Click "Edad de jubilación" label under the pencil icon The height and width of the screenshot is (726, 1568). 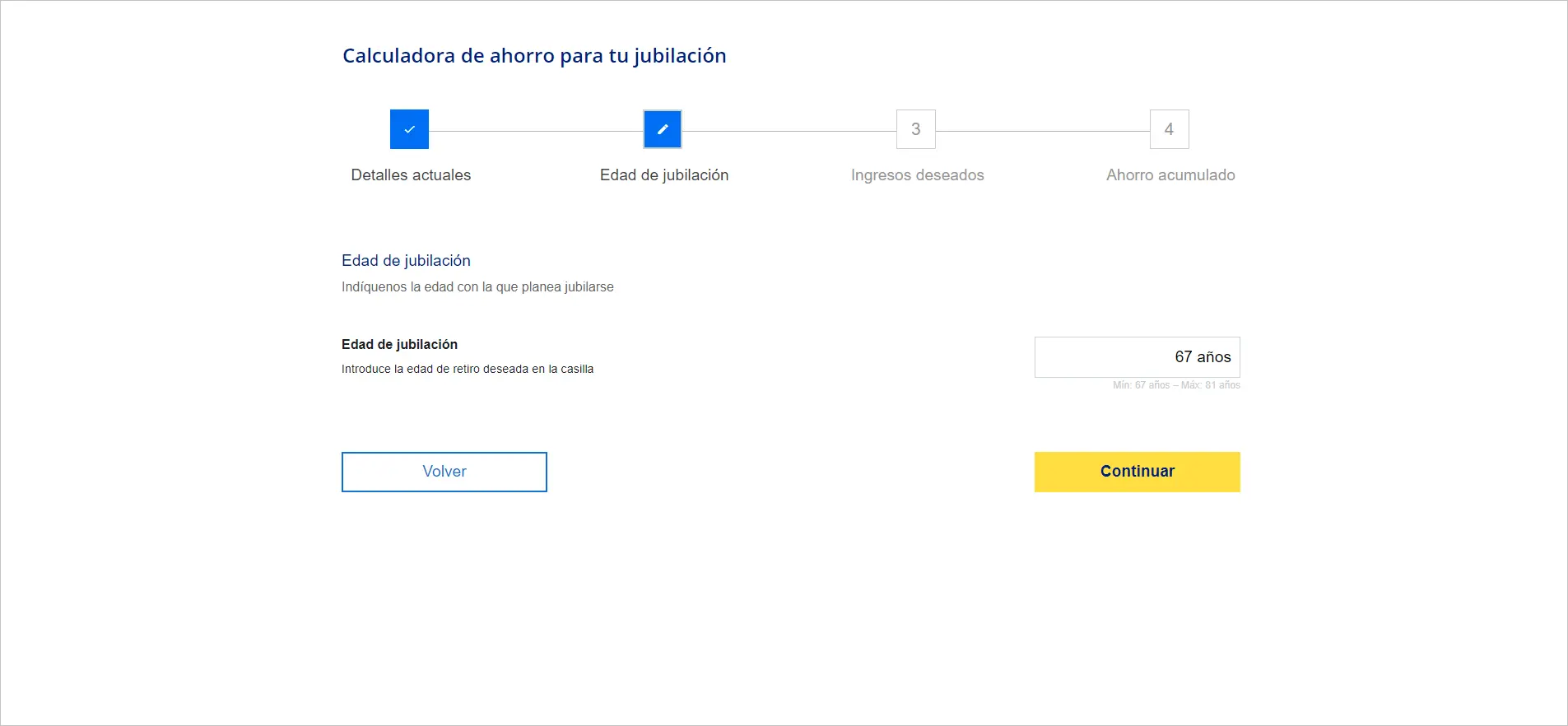663,175
